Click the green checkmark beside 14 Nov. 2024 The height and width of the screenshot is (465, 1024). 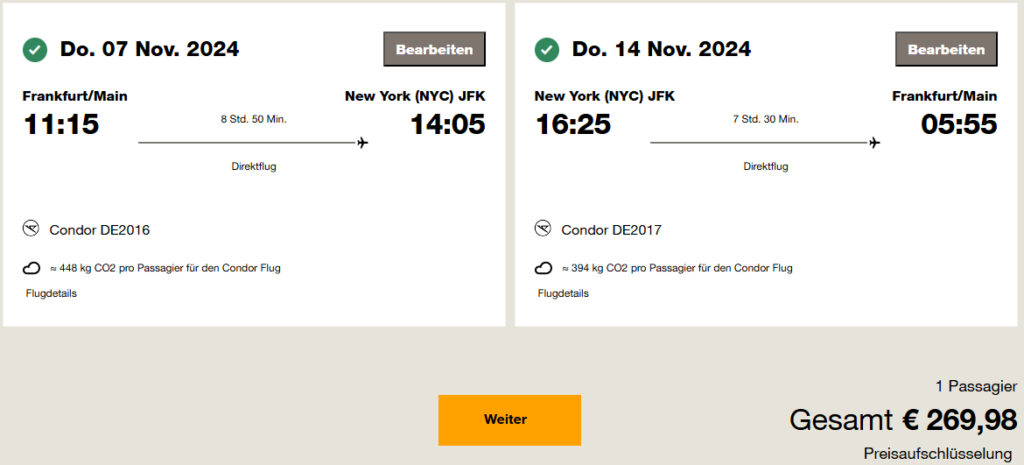[547, 49]
